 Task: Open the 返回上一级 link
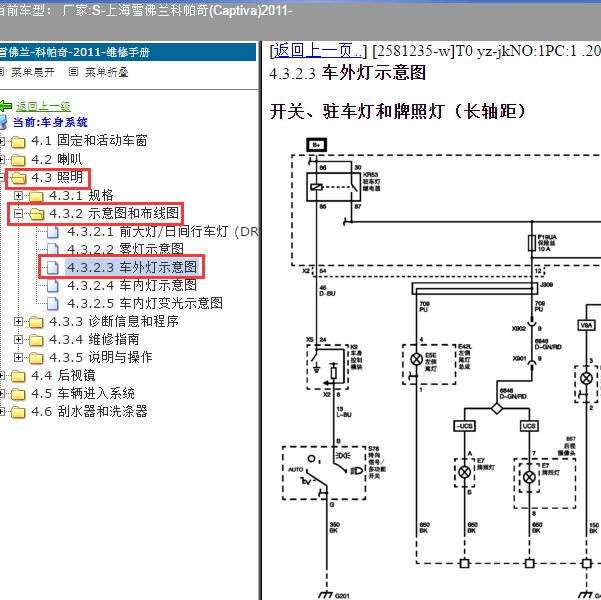click(x=43, y=106)
